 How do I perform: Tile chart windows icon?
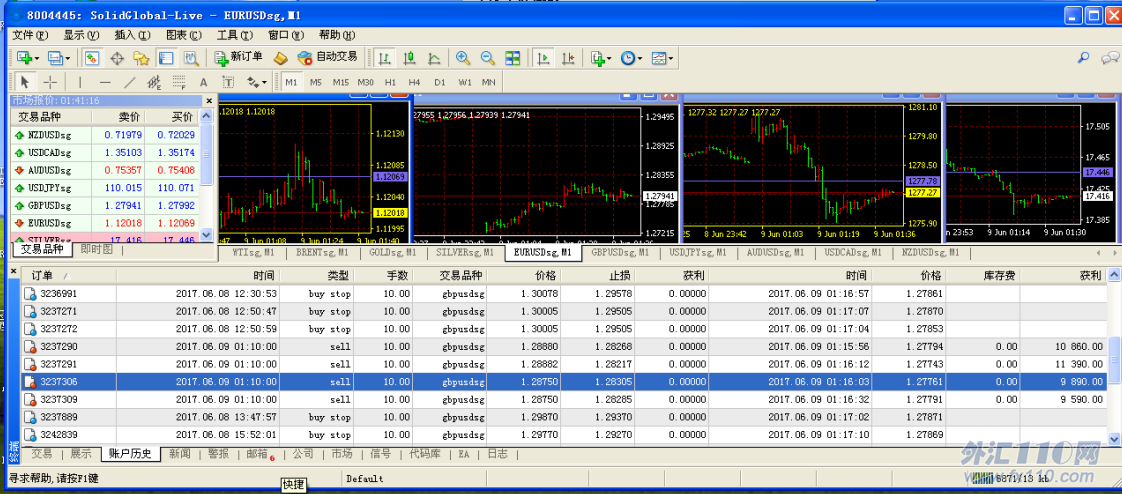[512, 58]
